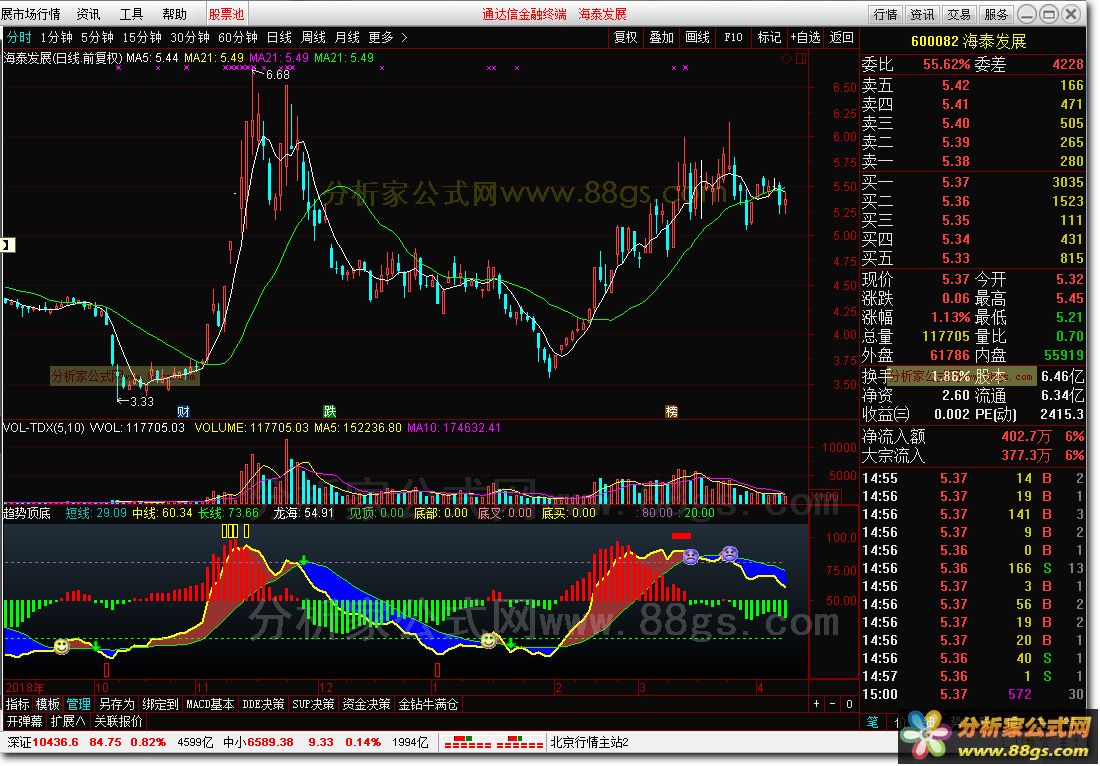The height and width of the screenshot is (766, 1100).
Task: Click the 跌 marker below the K-line chart
Action: tap(330, 411)
